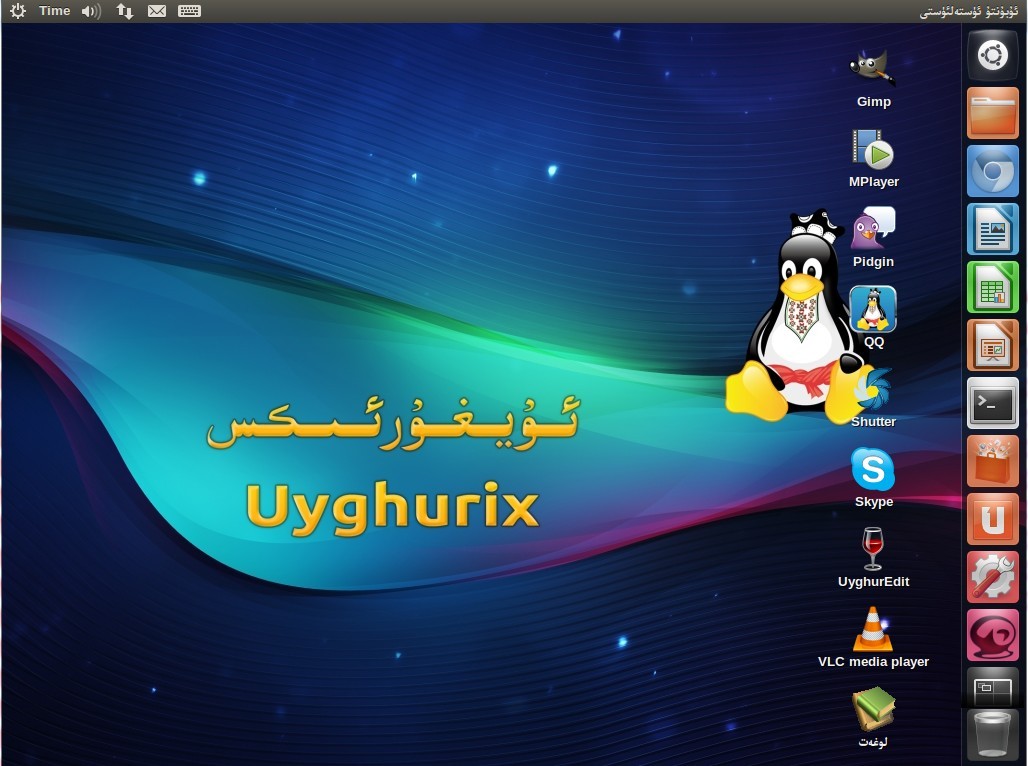The width and height of the screenshot is (1028, 766).
Task: Open the keyboard layout indicator
Action: [189, 11]
